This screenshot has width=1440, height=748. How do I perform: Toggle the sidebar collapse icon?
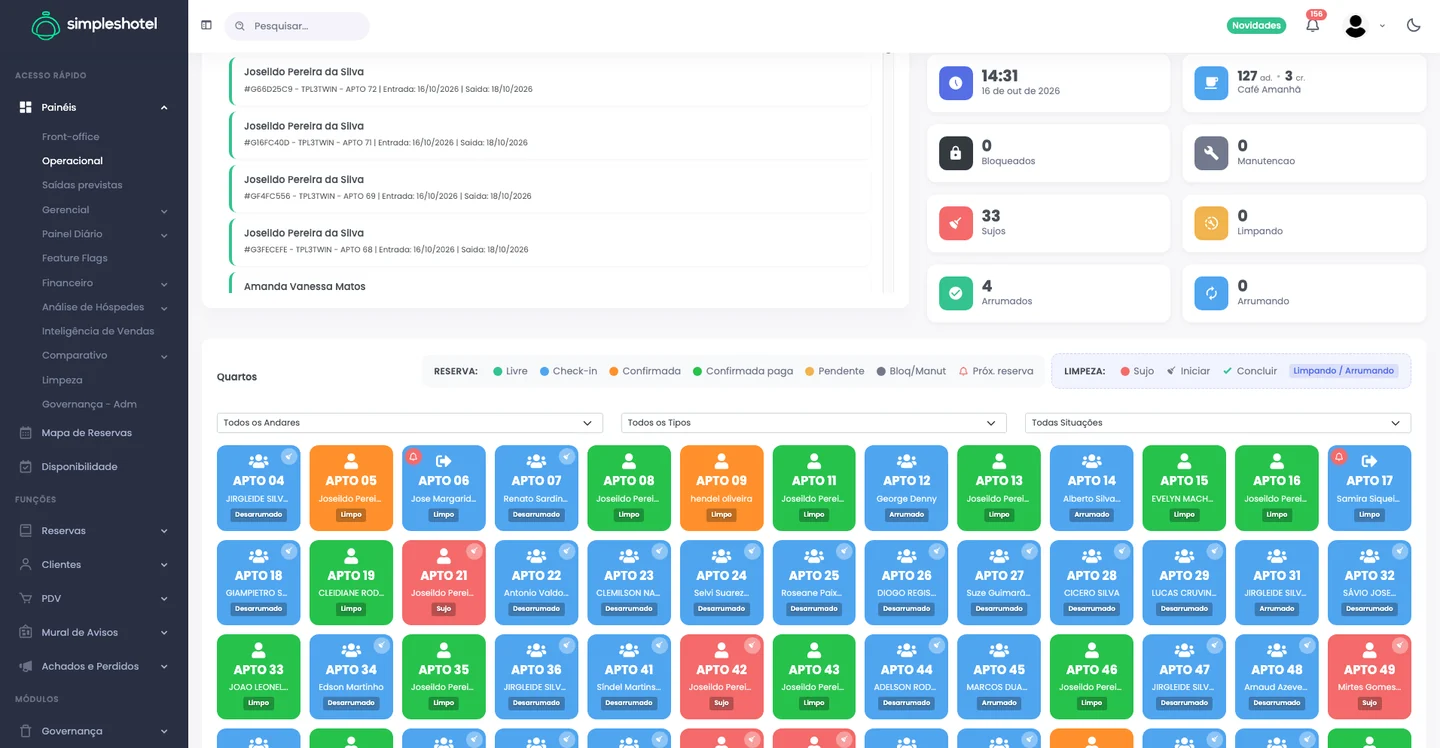[x=206, y=25]
